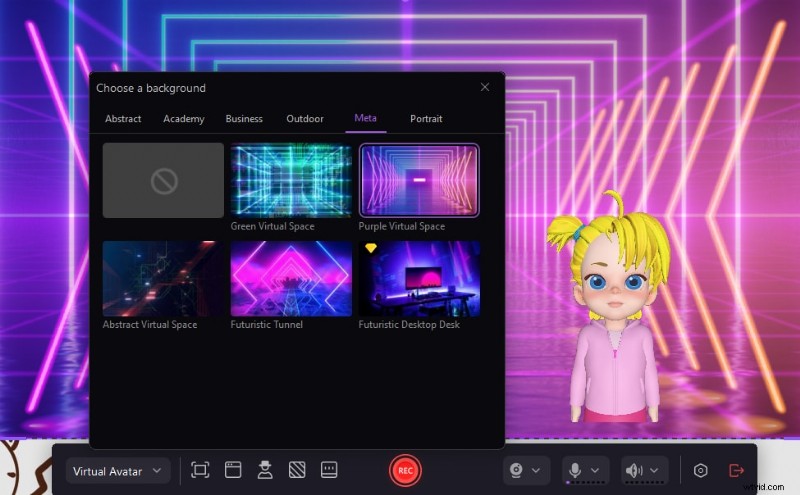
Task: Toggle the webcam icon
Action: [516, 470]
